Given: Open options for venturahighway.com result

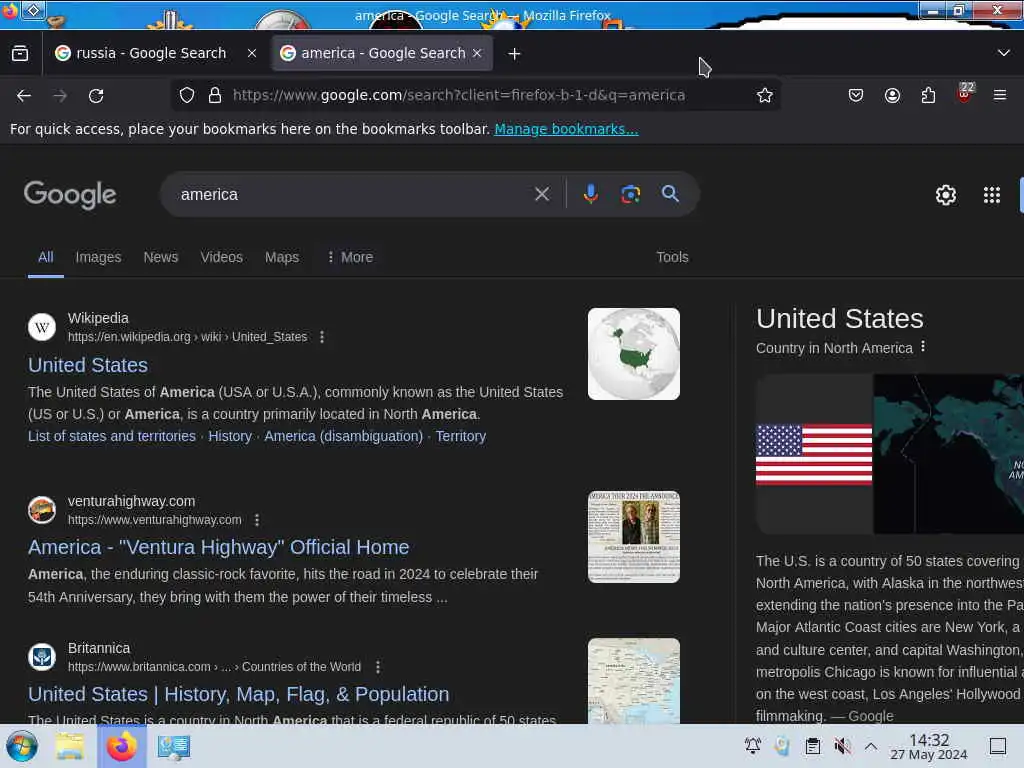Looking at the screenshot, I should pyautogui.click(x=257, y=520).
